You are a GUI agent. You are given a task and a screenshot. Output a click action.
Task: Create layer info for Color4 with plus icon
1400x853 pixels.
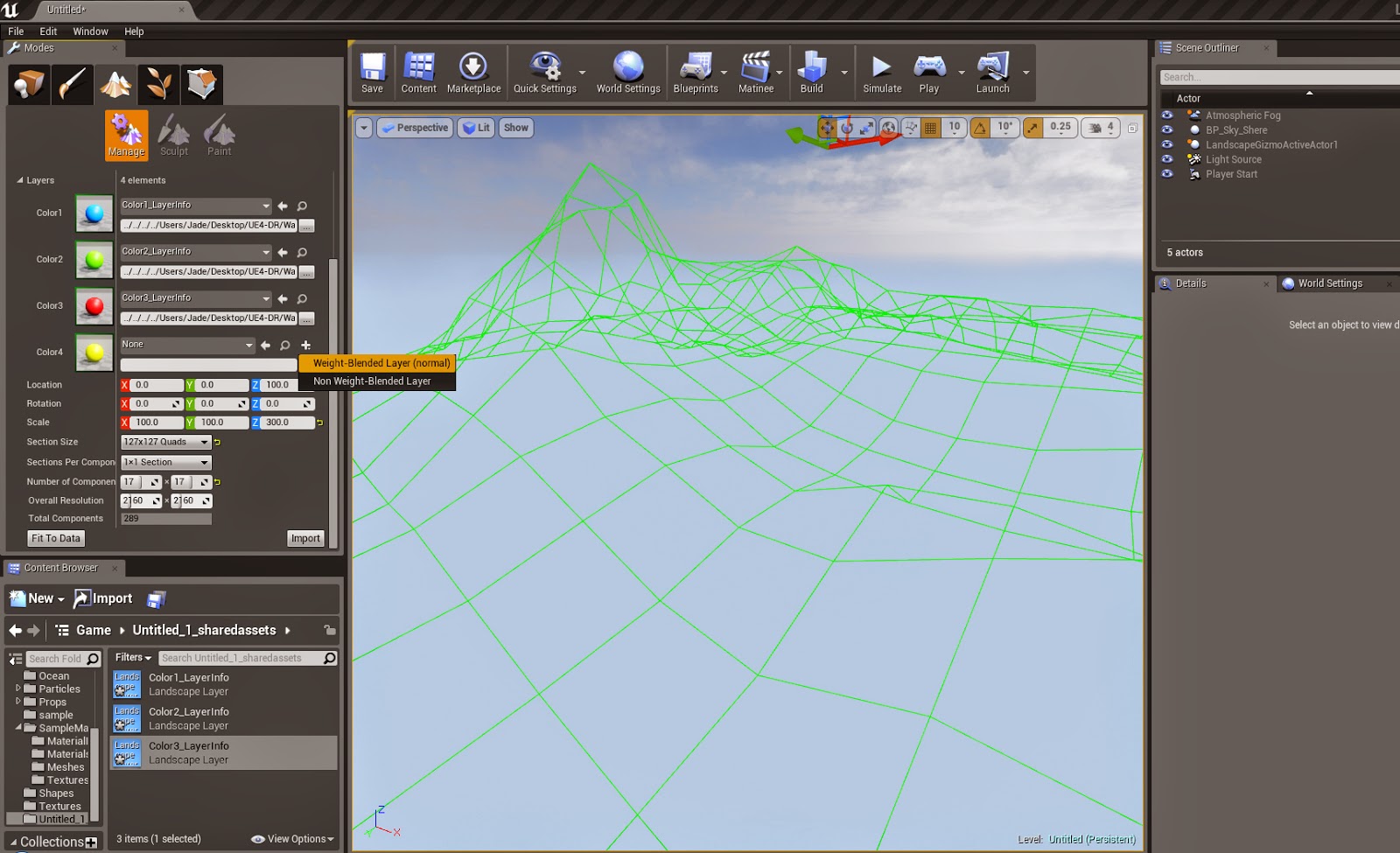tap(305, 346)
